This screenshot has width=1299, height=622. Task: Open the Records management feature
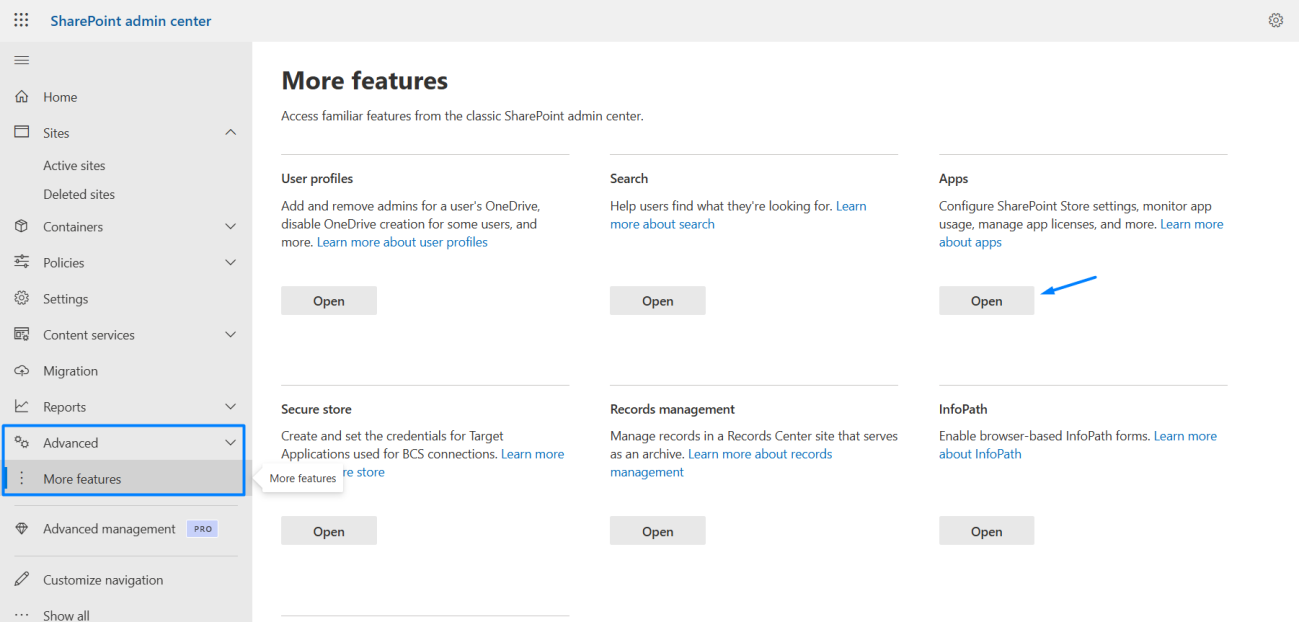(x=658, y=531)
